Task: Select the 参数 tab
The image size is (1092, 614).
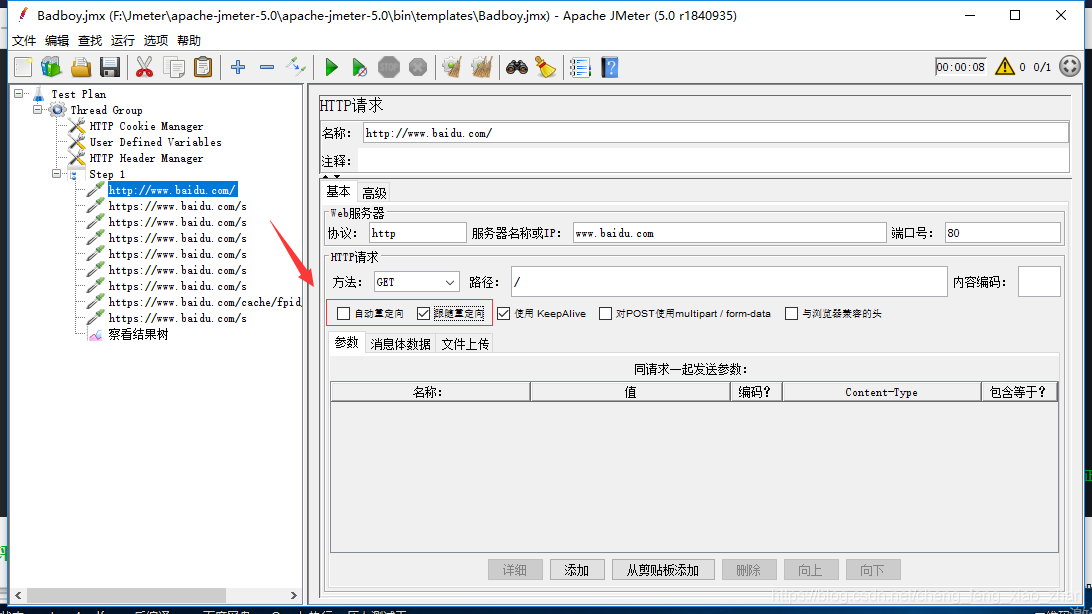Action: (x=346, y=343)
